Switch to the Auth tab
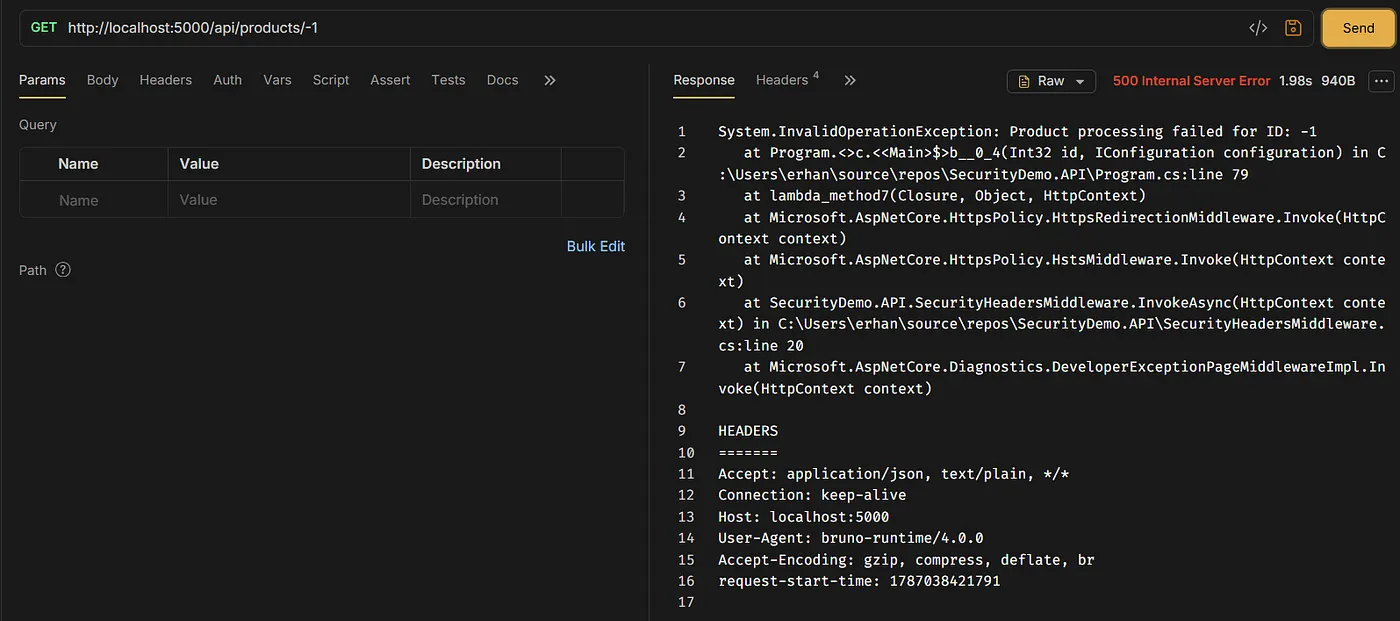This screenshot has height=621, width=1400. pos(227,80)
